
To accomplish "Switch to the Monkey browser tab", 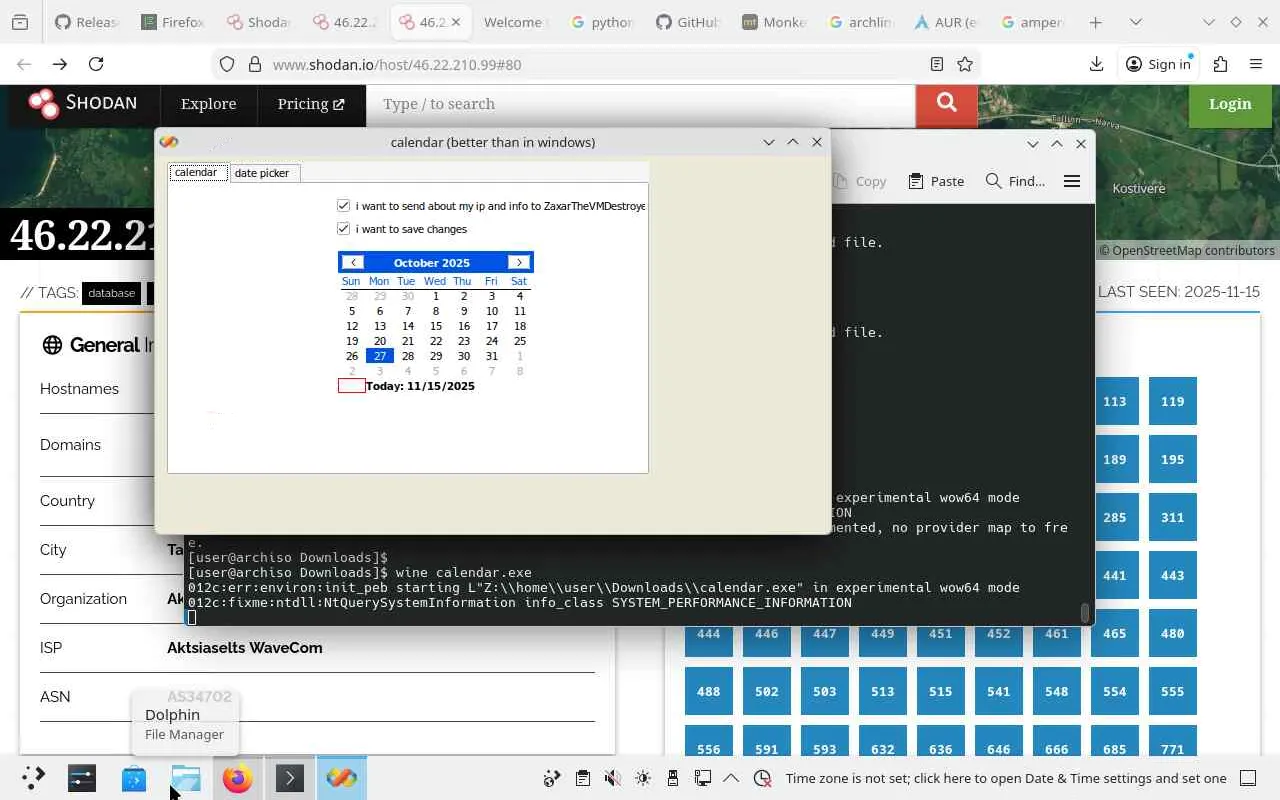I will tap(774, 22).
